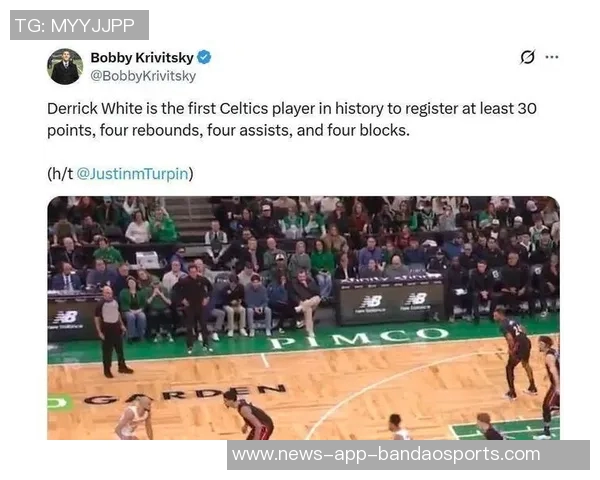Click the Grok slashed-circle icon
Screen dimensions: 600x480
tap(527, 57)
